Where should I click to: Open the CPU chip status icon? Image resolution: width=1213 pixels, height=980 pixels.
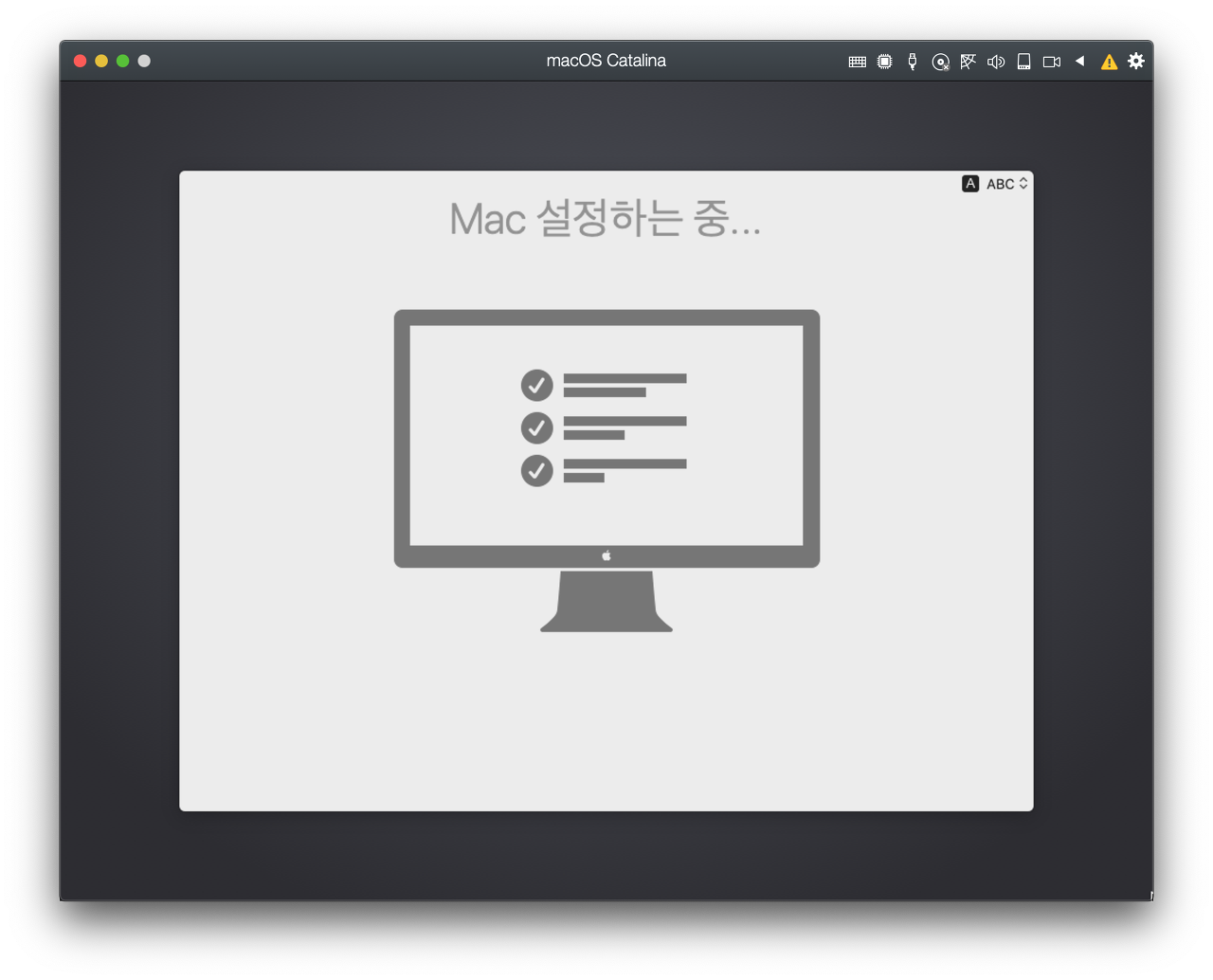coord(884,62)
